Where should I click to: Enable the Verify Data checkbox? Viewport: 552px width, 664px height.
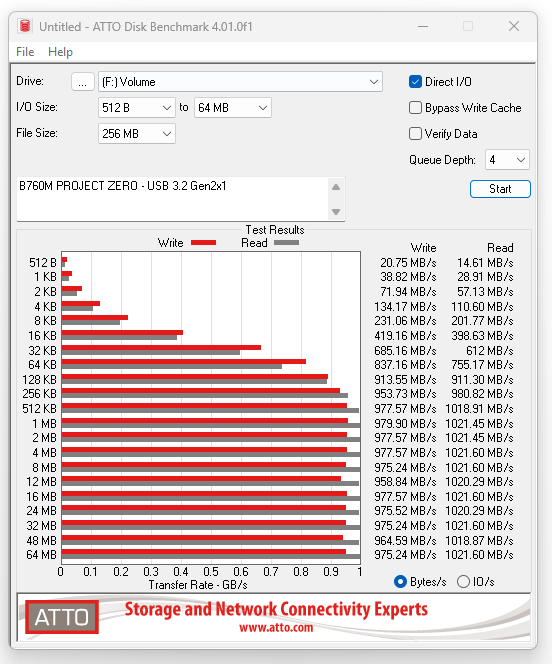(415, 133)
